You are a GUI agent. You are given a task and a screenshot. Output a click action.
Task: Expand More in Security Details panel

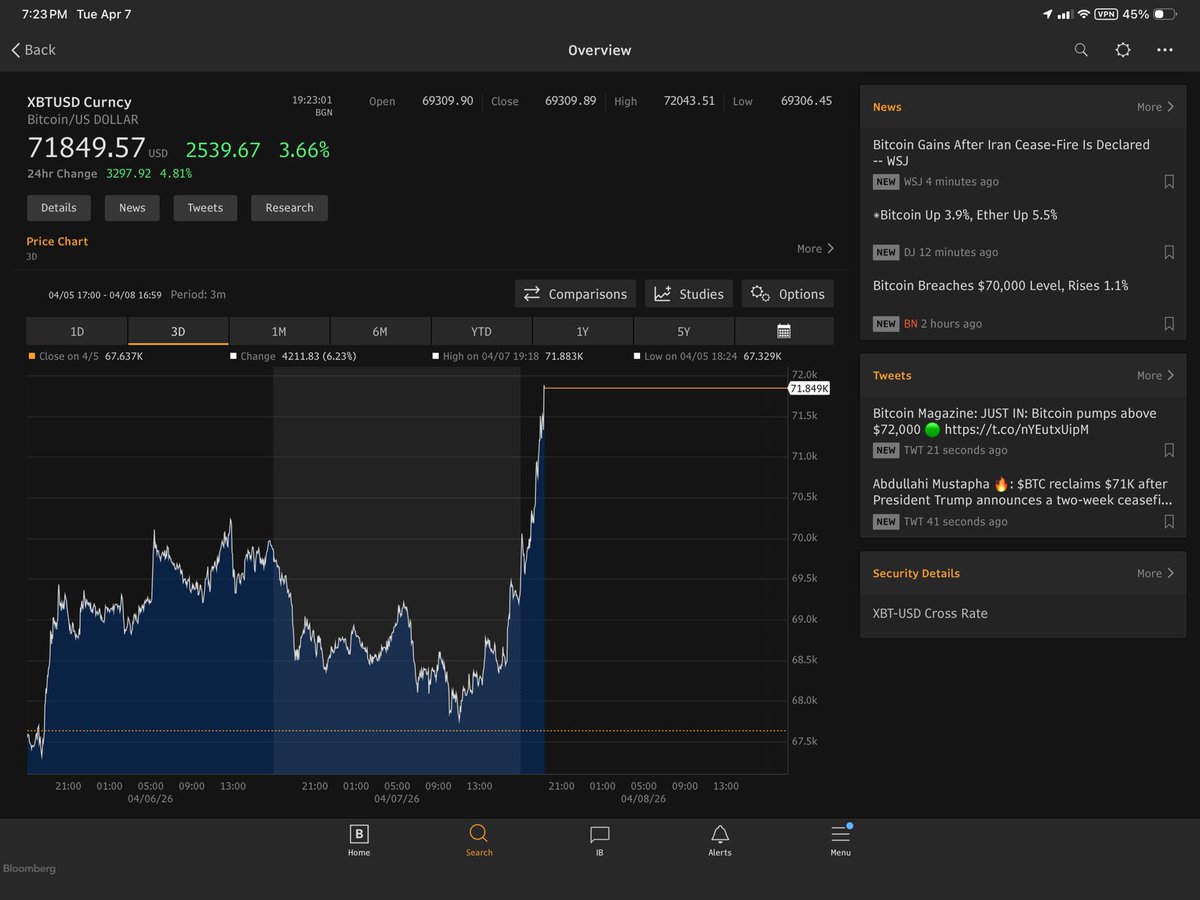click(1156, 574)
